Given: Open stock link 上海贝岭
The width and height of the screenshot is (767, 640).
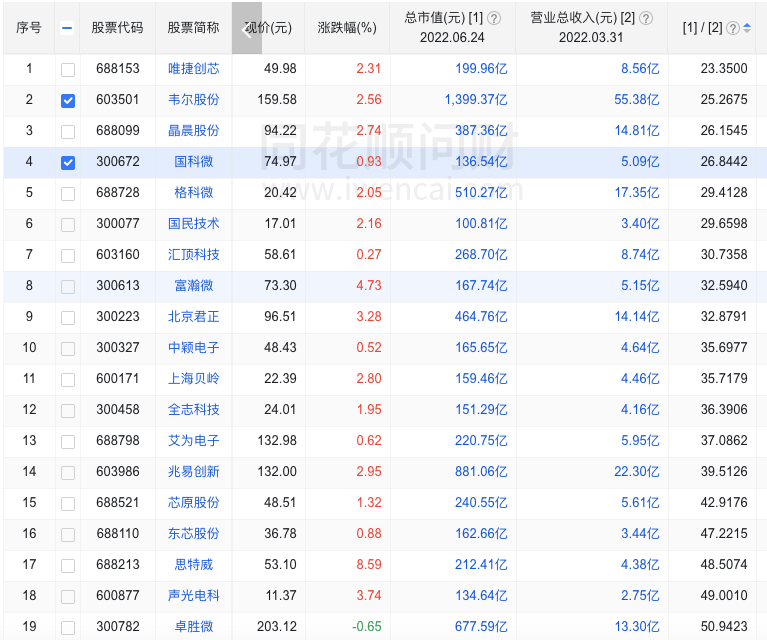Looking at the screenshot, I should click(x=194, y=378).
